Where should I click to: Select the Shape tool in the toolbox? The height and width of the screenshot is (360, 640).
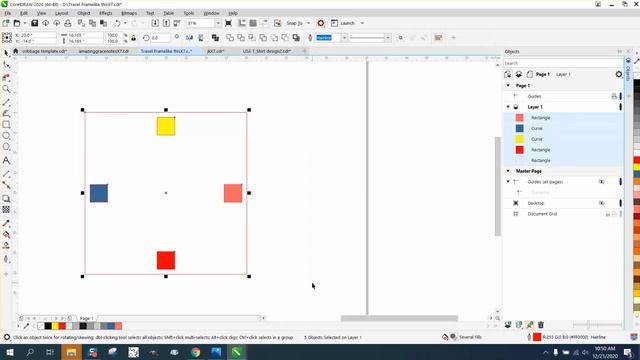[x=6, y=64]
